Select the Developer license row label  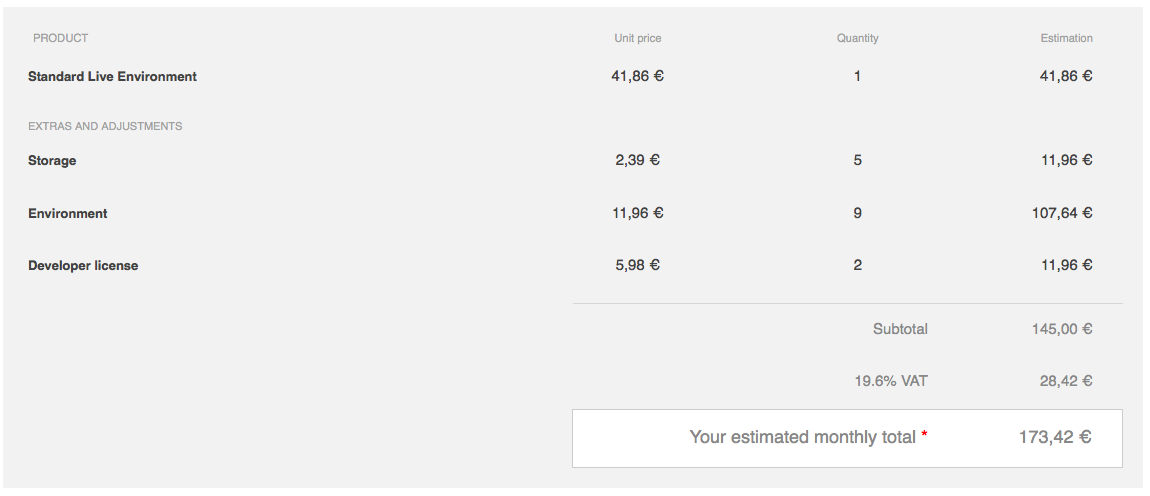coord(83,266)
